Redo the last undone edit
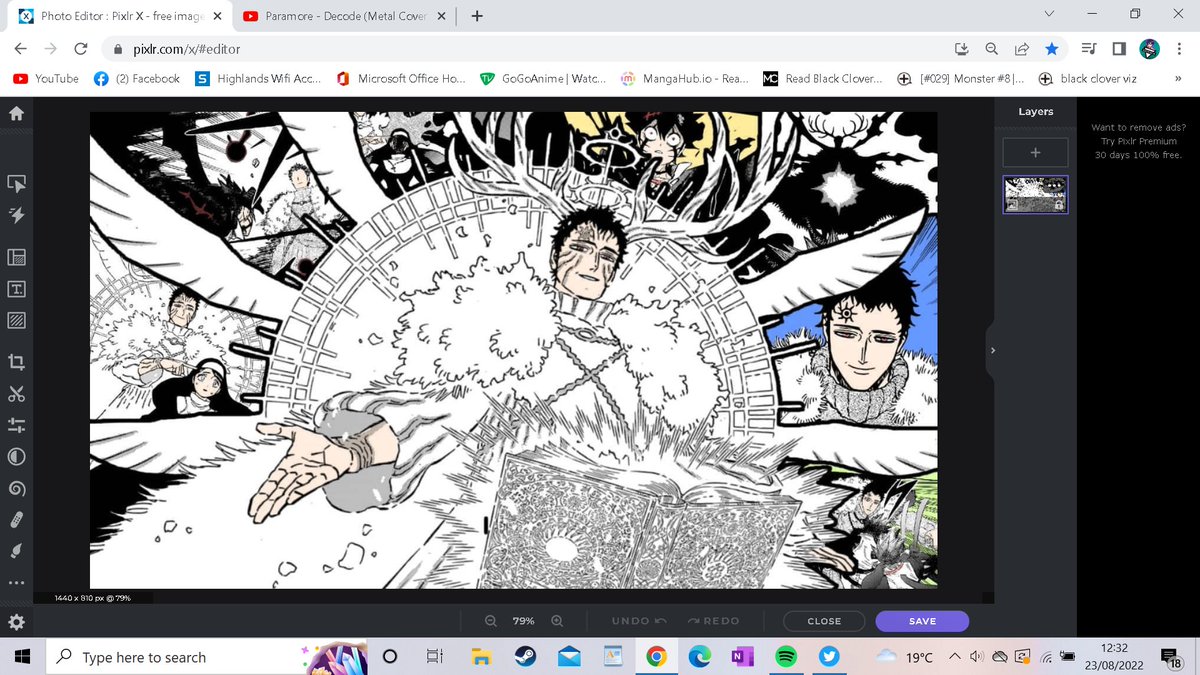The width and height of the screenshot is (1200, 675). pyautogui.click(x=714, y=621)
